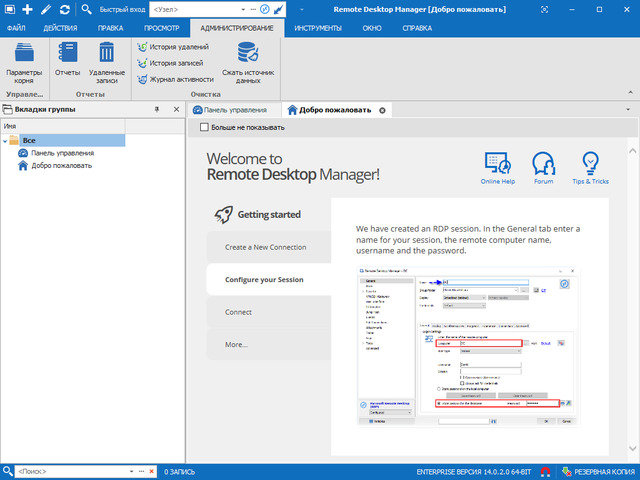The image size is (640, 480).
Task: Click the window-style icon at title bar start
Action: 9,9
